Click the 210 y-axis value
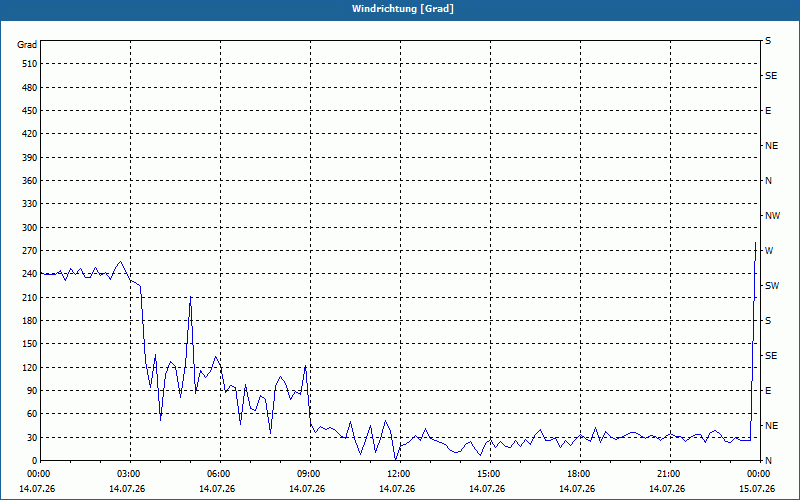This screenshot has width=800, height=500. click(x=30, y=297)
